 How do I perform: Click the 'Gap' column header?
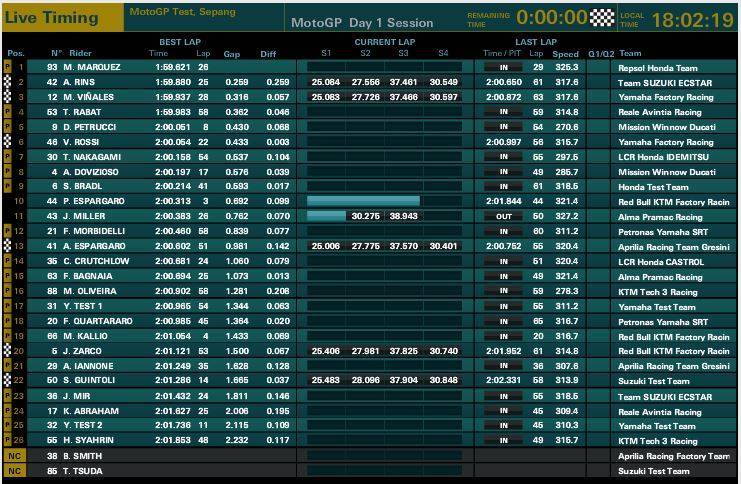point(232,54)
